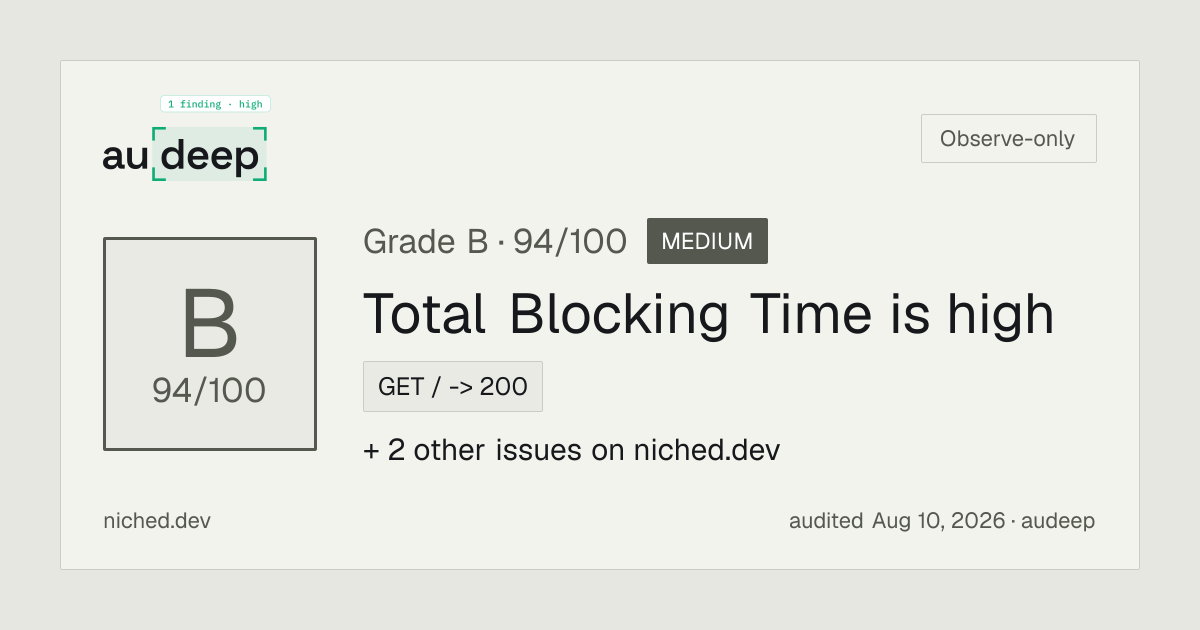Select the large B grade letter
Viewport: 1200px width, 630px height.
pyautogui.click(x=210, y=325)
